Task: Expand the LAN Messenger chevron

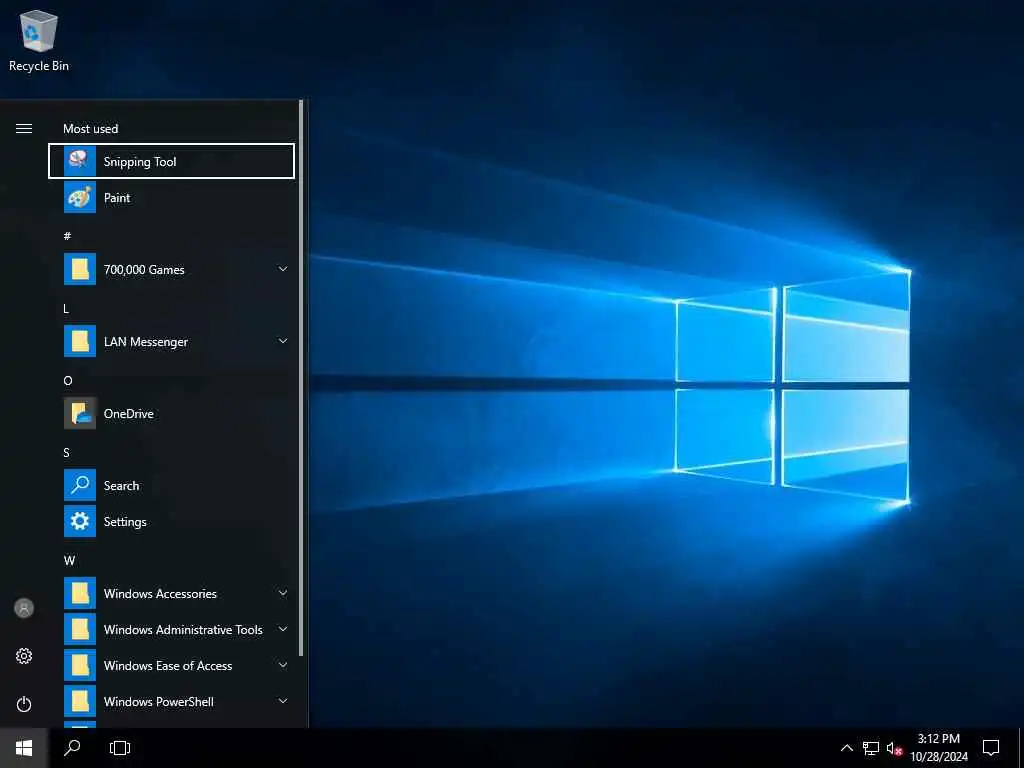Action: 283,341
